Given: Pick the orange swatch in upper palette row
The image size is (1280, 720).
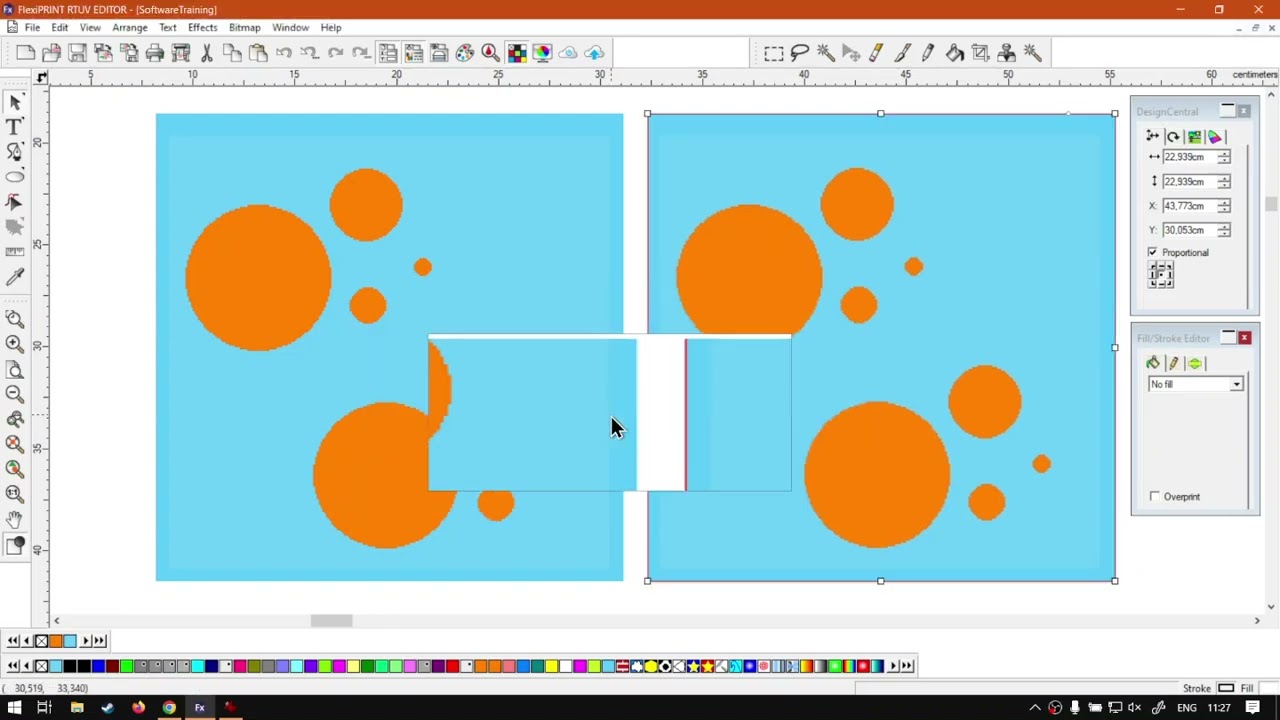Looking at the screenshot, I should pos(56,641).
